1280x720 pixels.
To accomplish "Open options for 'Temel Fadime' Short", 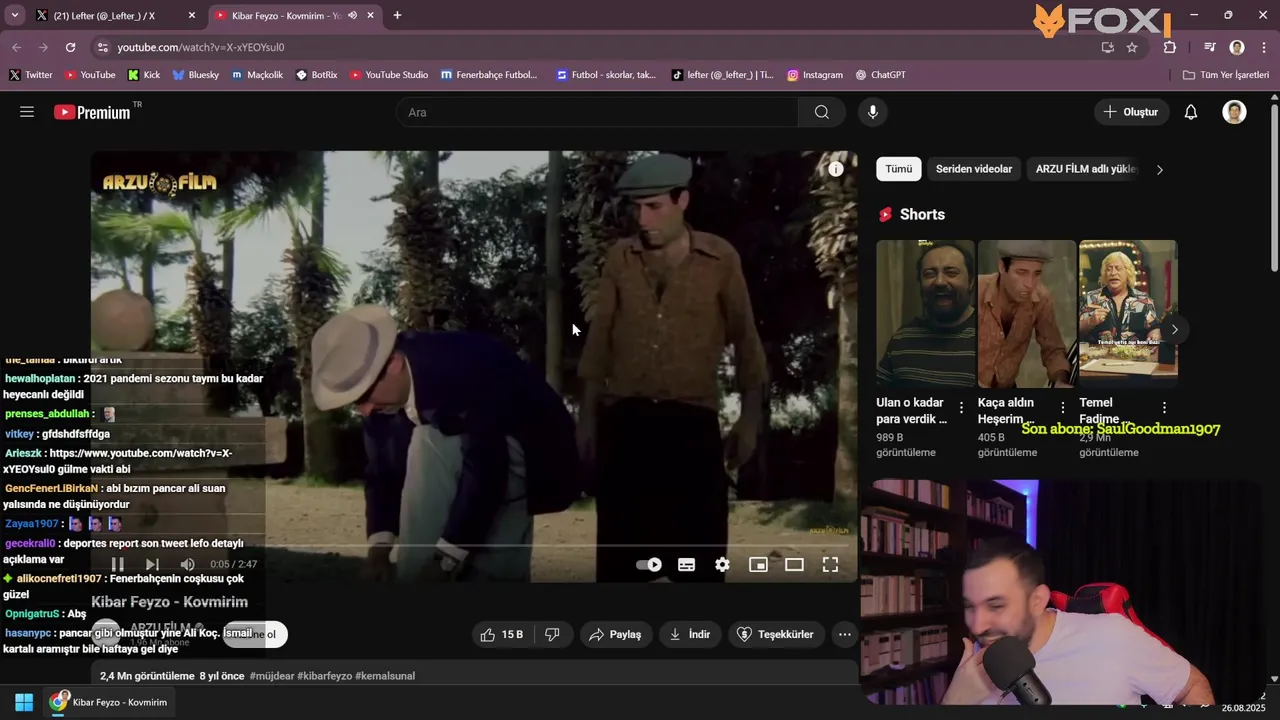I will pos(1164,408).
